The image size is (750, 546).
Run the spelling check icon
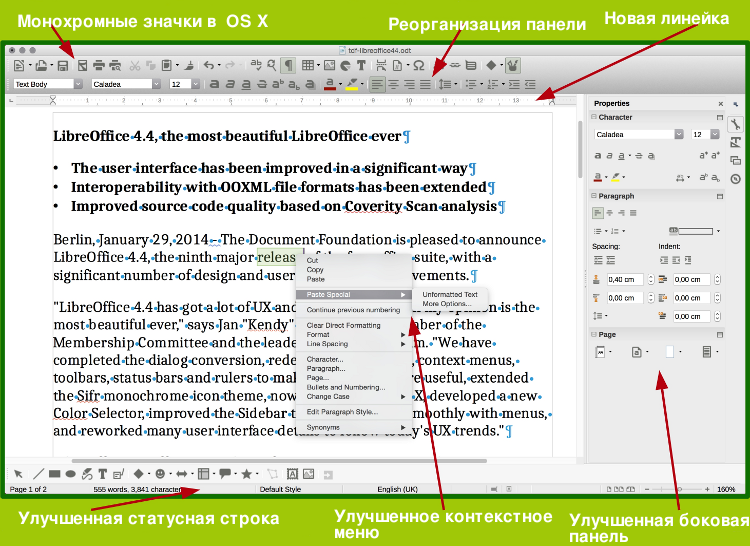tap(256, 66)
